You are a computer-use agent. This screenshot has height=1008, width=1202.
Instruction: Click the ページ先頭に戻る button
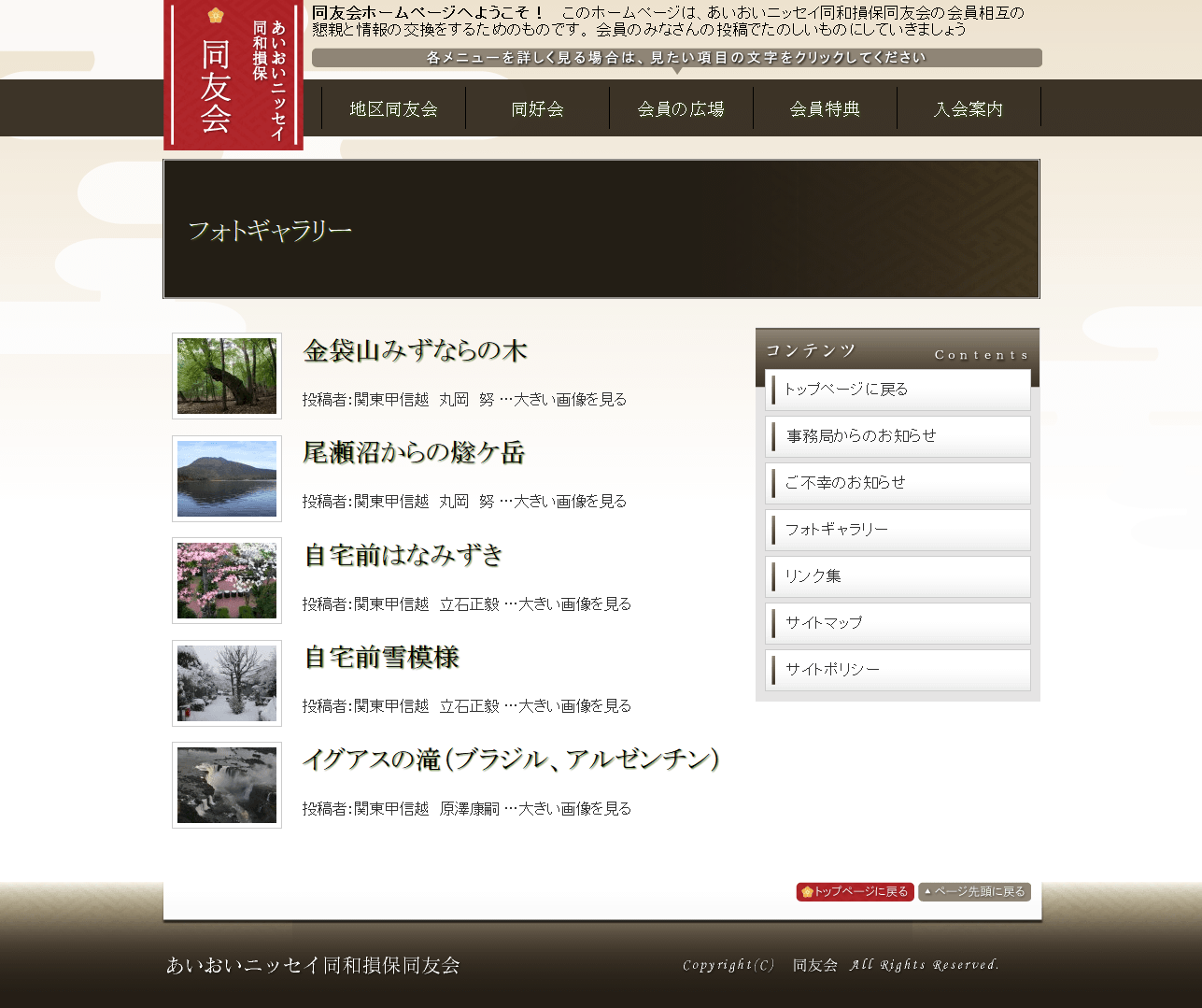pyautogui.click(x=974, y=892)
